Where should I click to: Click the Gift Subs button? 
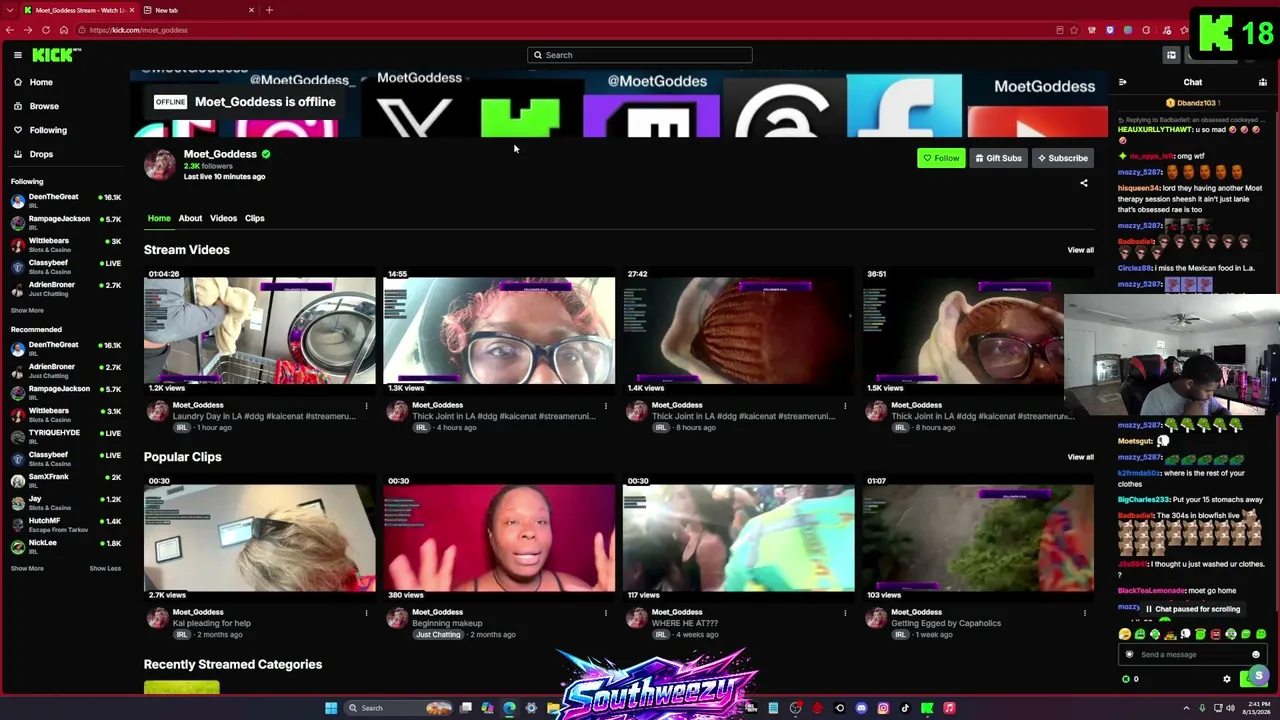pyautogui.click(x=998, y=158)
